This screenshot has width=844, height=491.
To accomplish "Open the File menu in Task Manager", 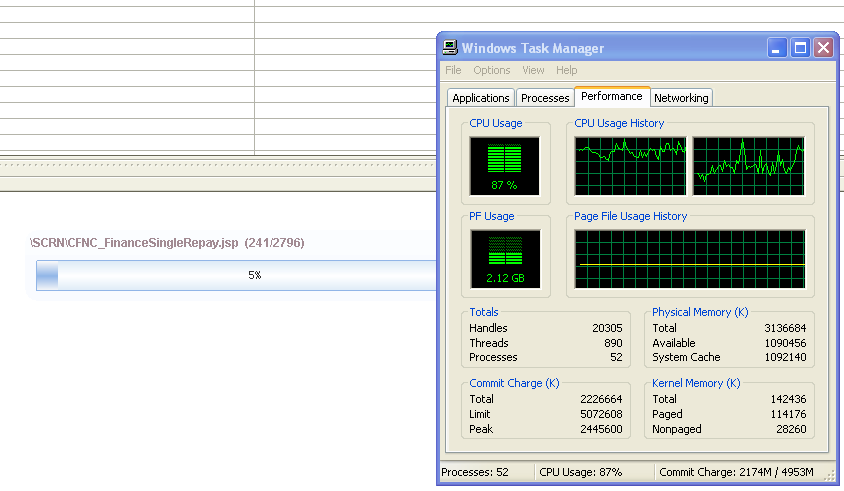I will pos(453,70).
